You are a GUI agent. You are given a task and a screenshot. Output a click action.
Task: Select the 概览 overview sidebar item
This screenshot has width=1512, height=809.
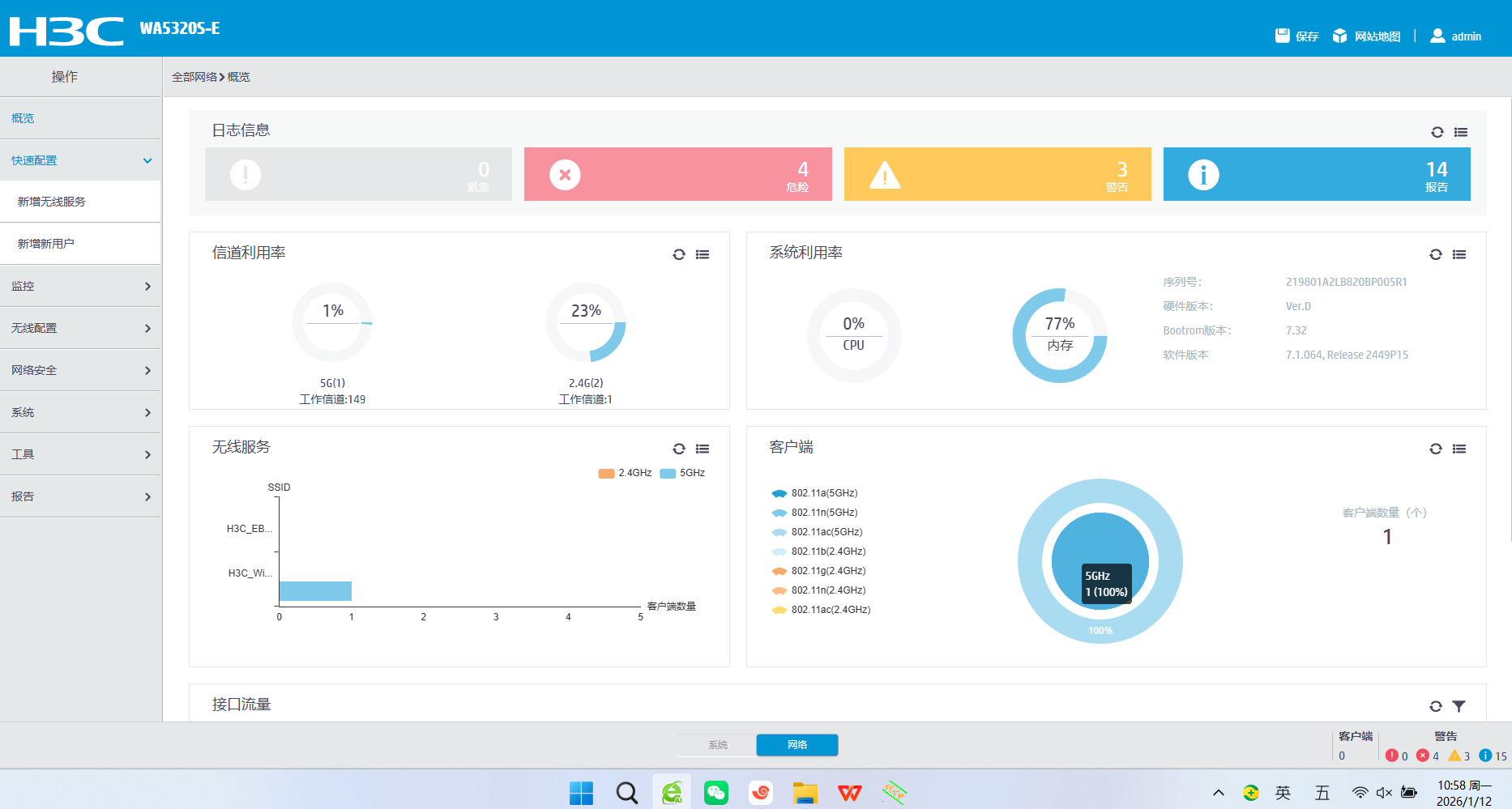pos(23,118)
